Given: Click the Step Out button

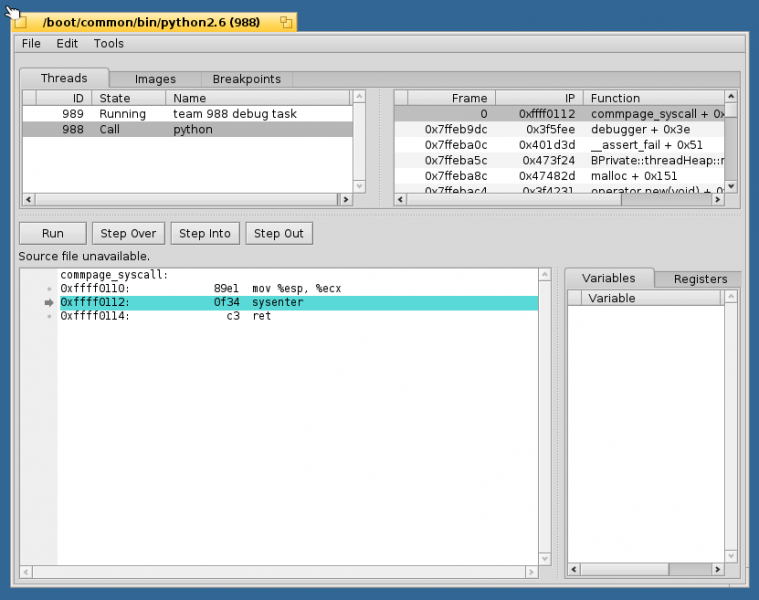Looking at the screenshot, I should tap(278, 233).
